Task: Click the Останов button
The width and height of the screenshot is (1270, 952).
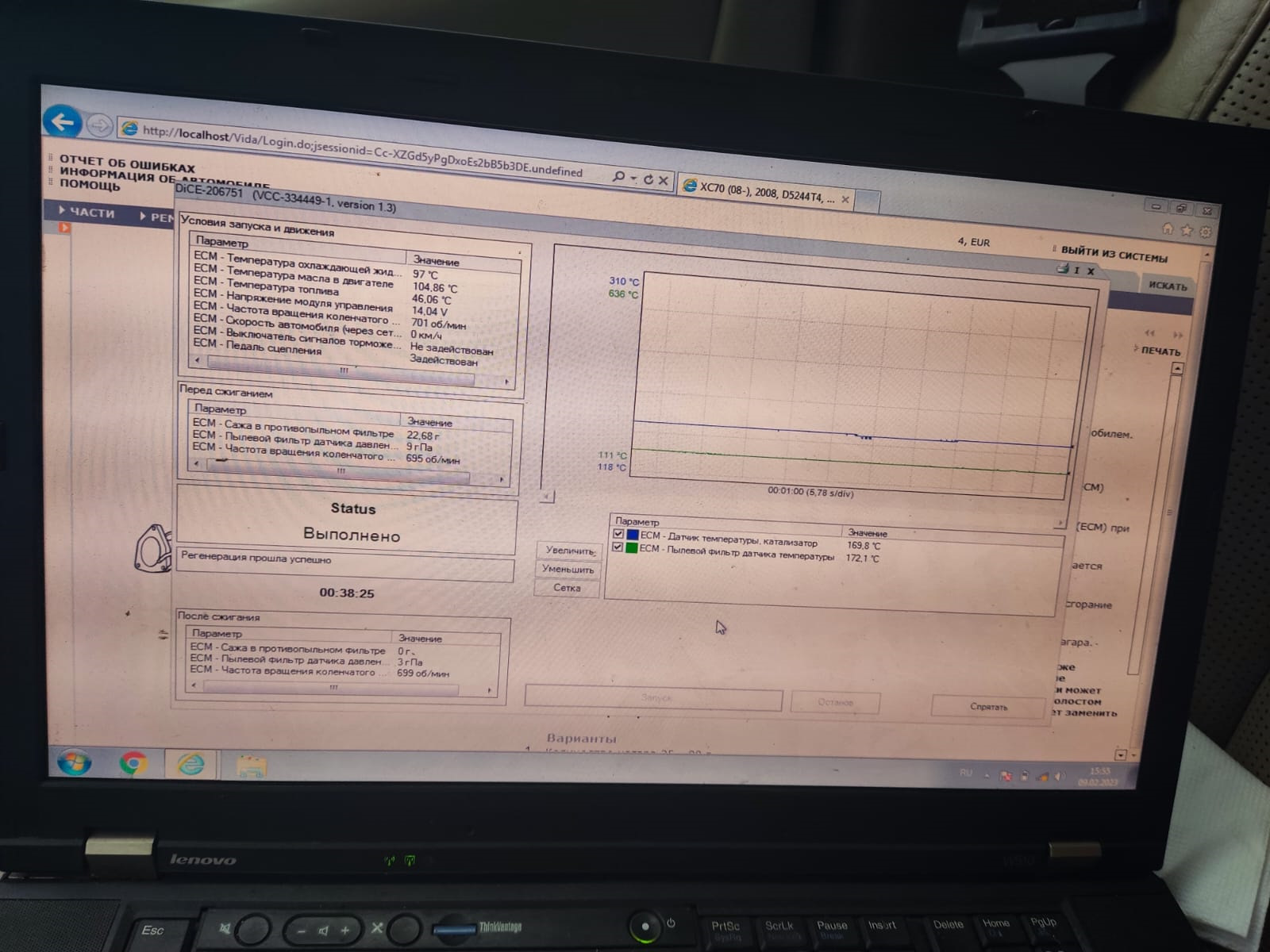Action: [835, 702]
